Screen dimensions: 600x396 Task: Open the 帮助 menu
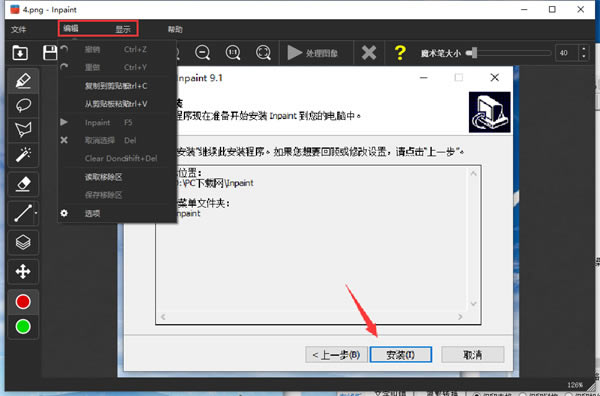coord(175,29)
